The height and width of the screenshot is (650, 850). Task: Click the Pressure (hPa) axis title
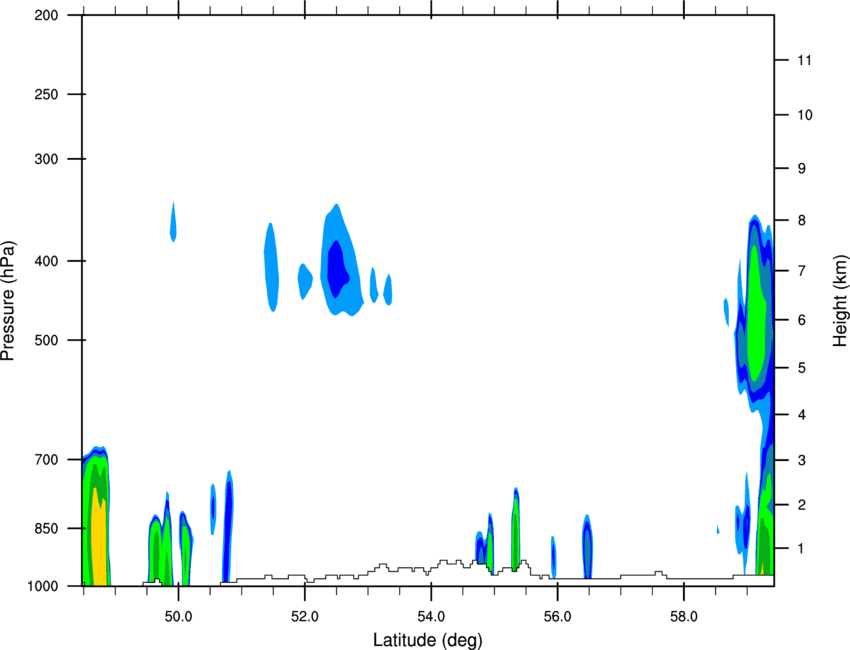8,301
